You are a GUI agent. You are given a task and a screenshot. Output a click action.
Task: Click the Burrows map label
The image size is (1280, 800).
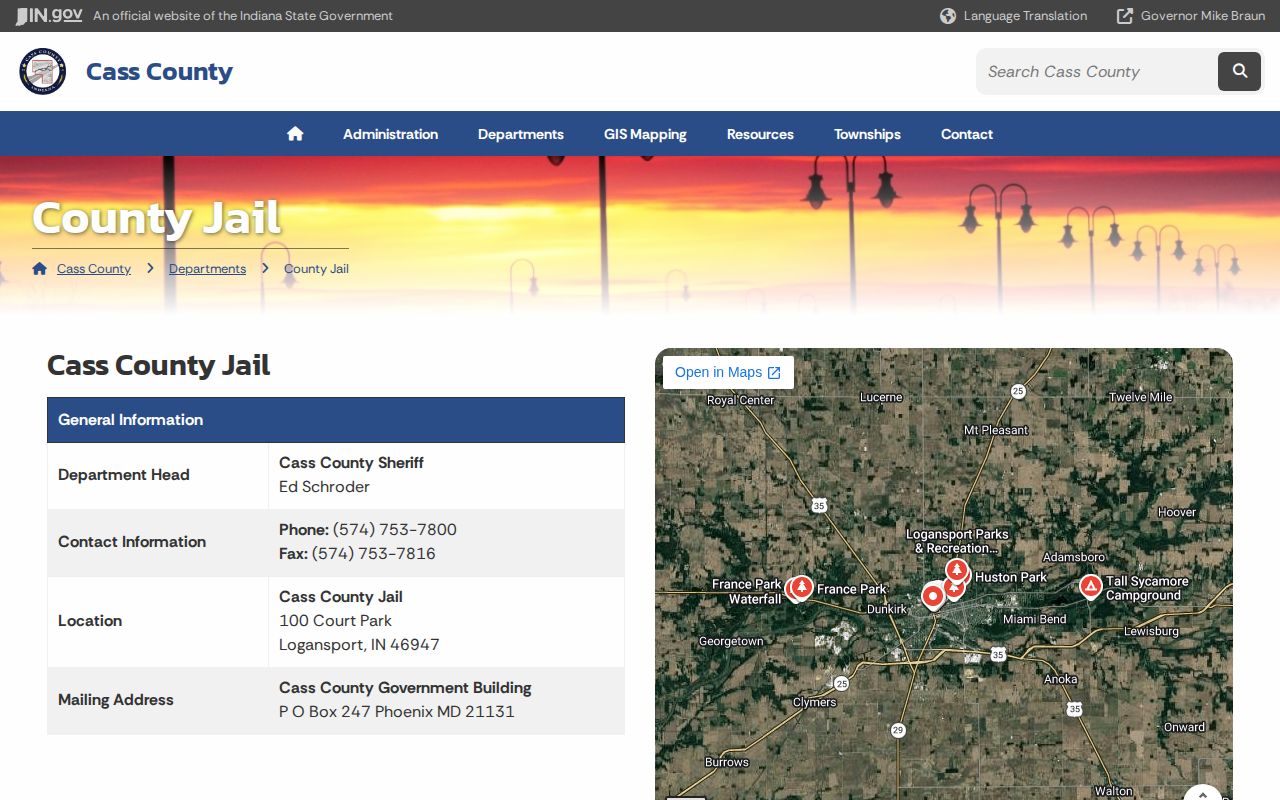click(727, 762)
